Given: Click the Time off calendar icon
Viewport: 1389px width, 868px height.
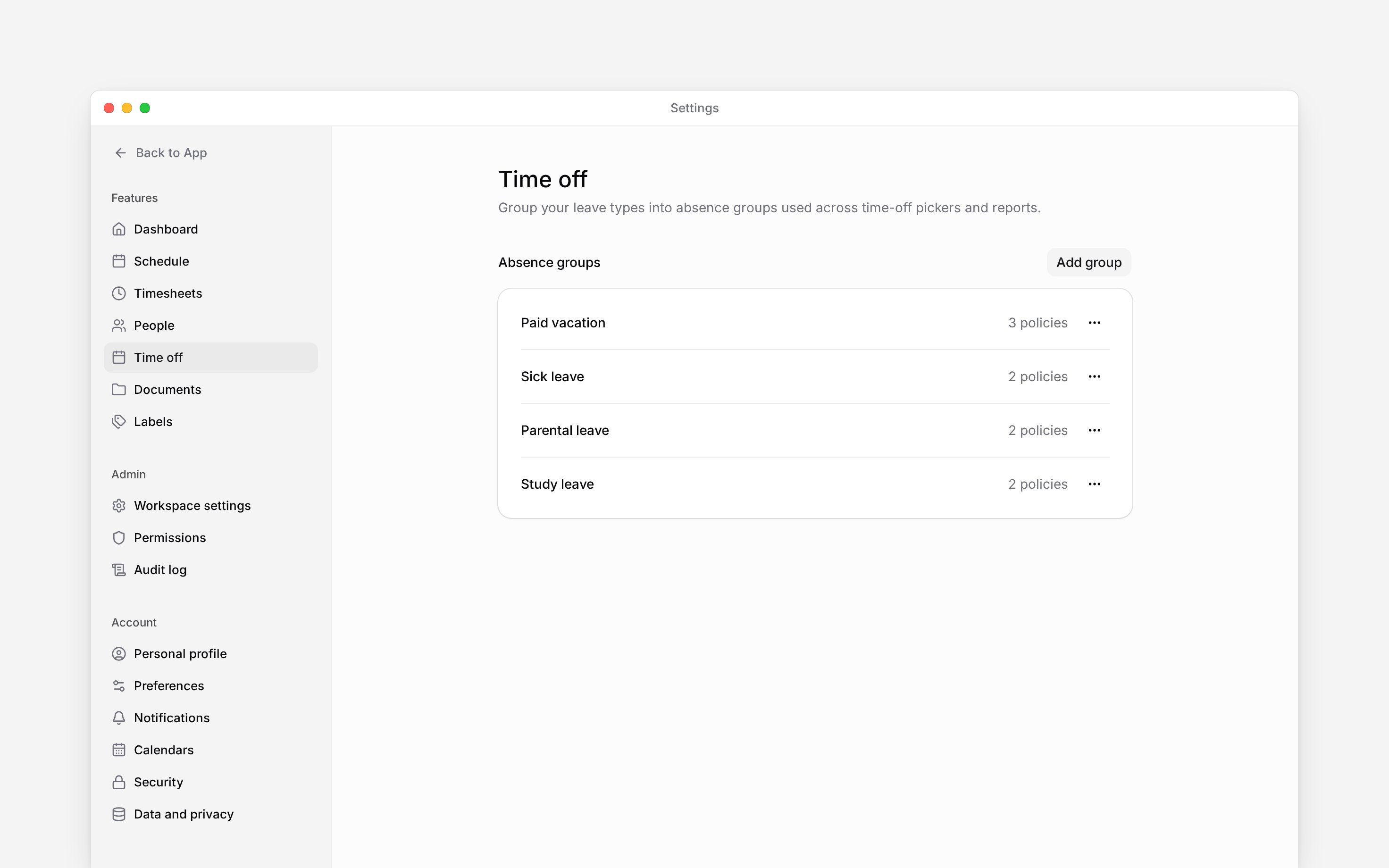Looking at the screenshot, I should tap(119, 358).
